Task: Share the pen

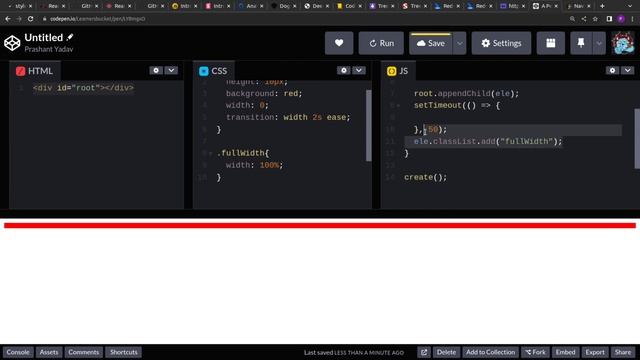Action: pos(623,352)
